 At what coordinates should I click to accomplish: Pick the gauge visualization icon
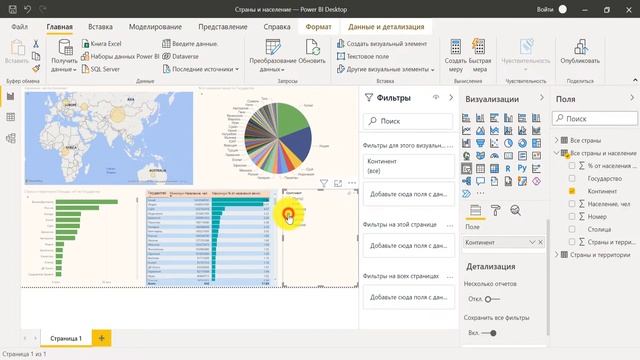[494, 156]
